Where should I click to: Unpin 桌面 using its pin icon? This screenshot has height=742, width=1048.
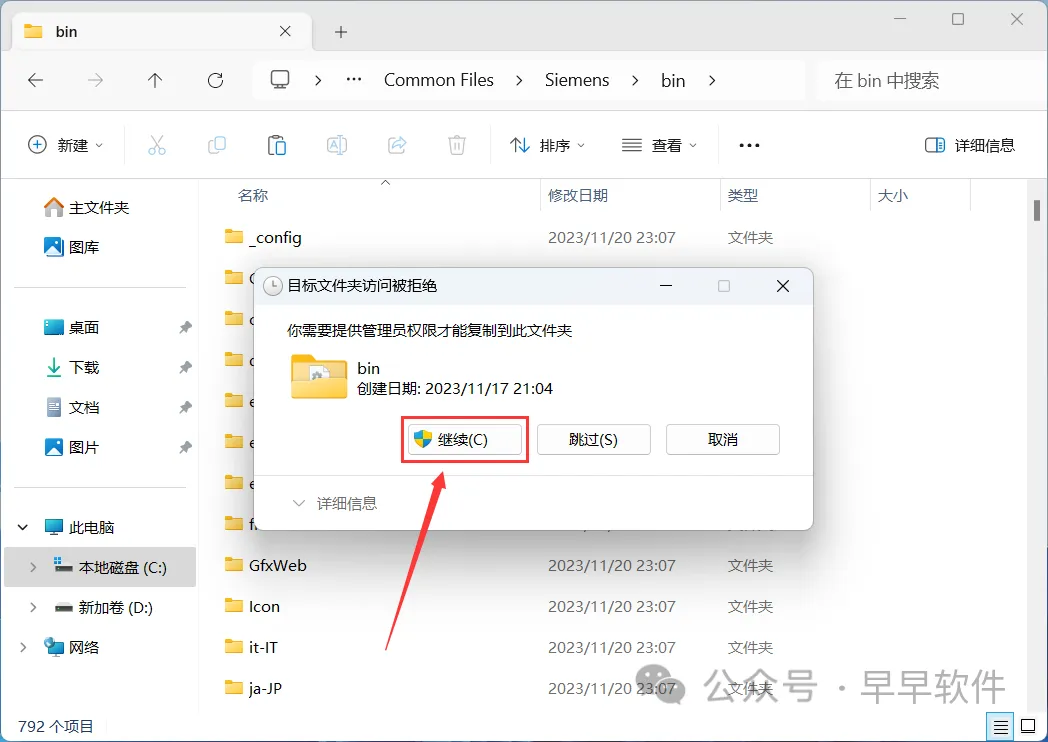pos(185,328)
